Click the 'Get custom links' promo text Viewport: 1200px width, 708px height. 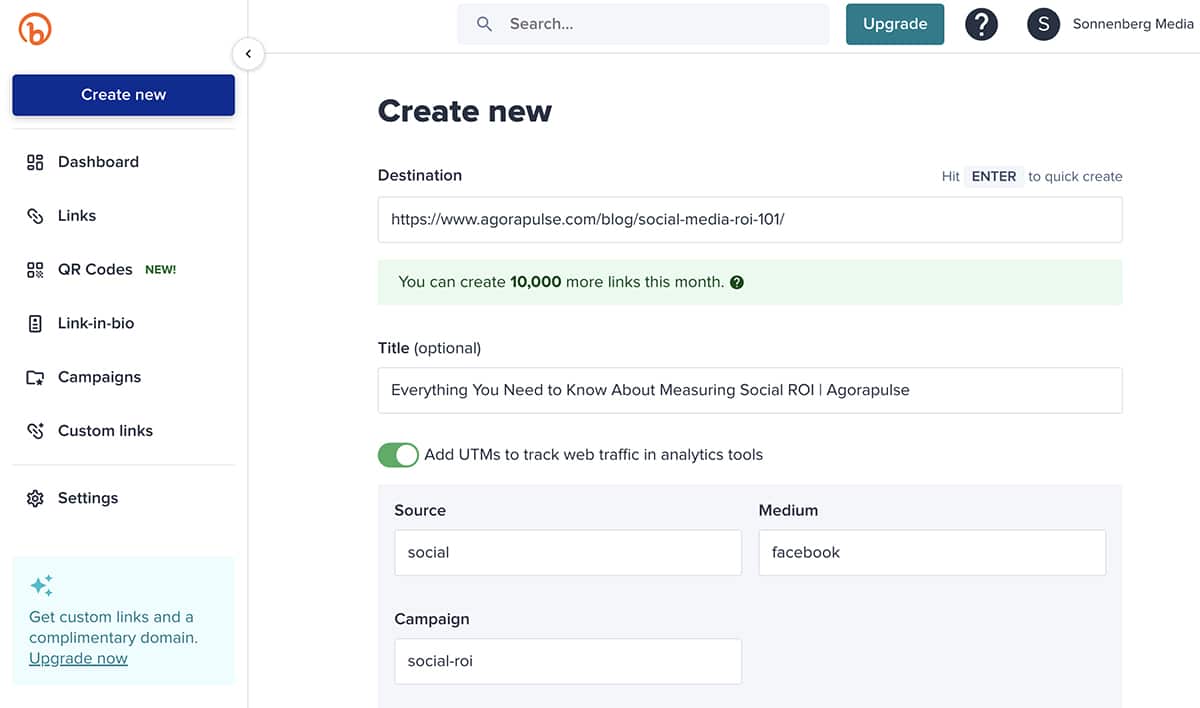pos(113,627)
